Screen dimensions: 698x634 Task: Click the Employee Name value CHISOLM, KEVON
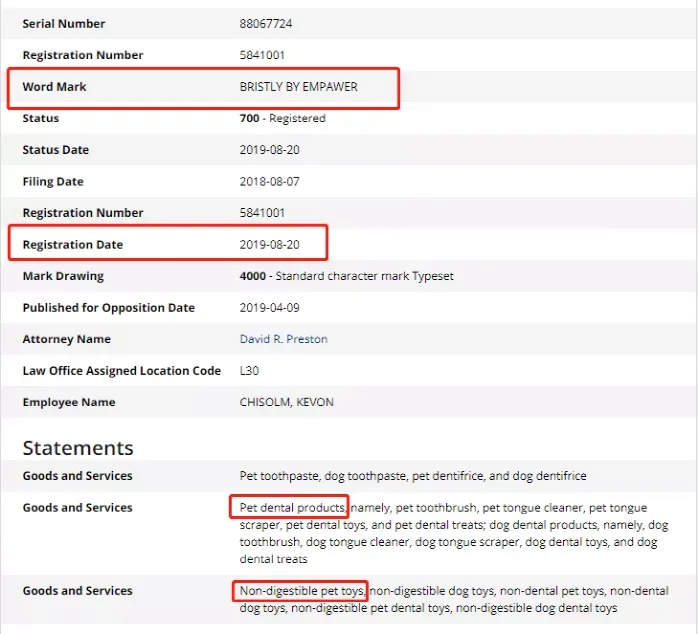click(286, 402)
